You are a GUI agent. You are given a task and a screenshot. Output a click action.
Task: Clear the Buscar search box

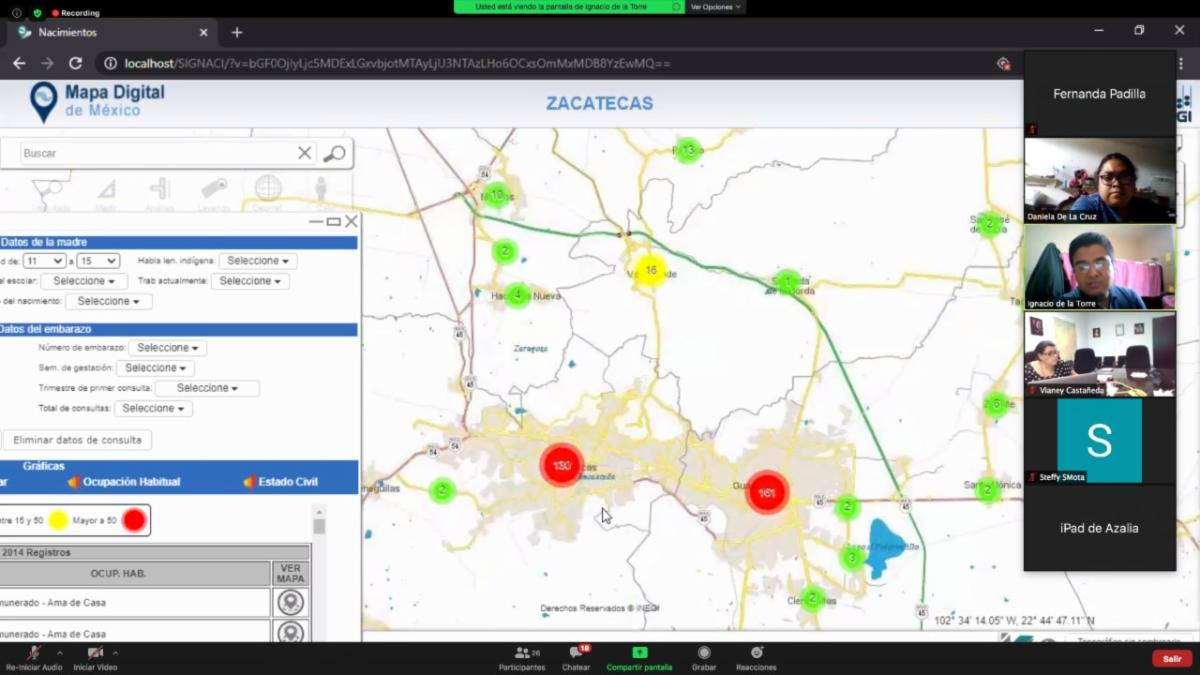[304, 153]
